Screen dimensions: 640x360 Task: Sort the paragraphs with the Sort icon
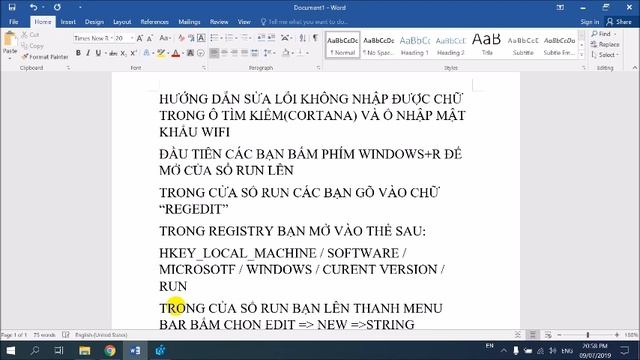302,38
